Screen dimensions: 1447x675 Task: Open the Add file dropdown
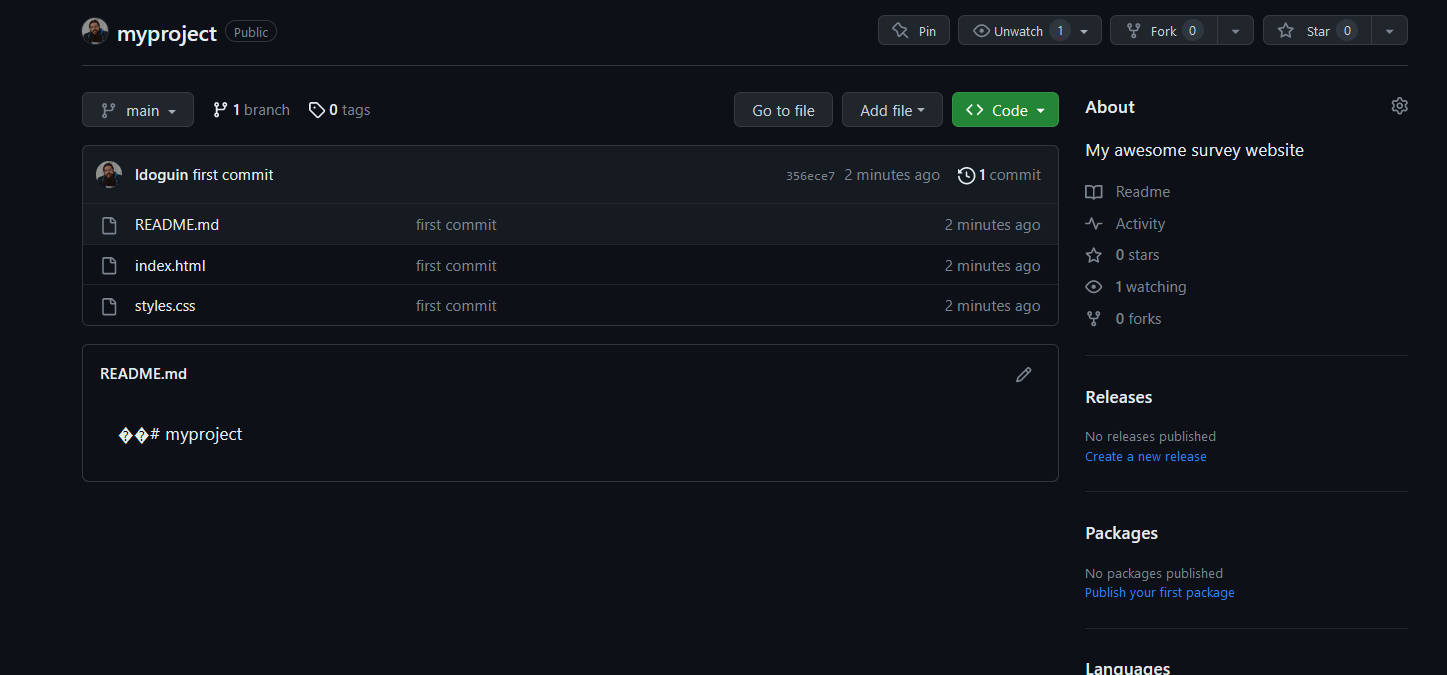pos(892,110)
